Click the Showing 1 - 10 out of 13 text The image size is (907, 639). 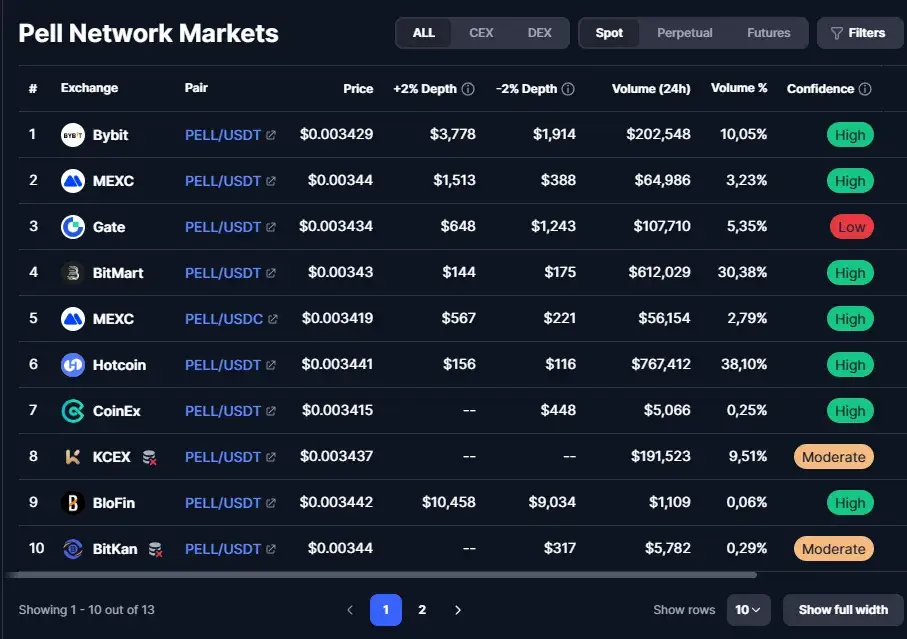point(86,610)
